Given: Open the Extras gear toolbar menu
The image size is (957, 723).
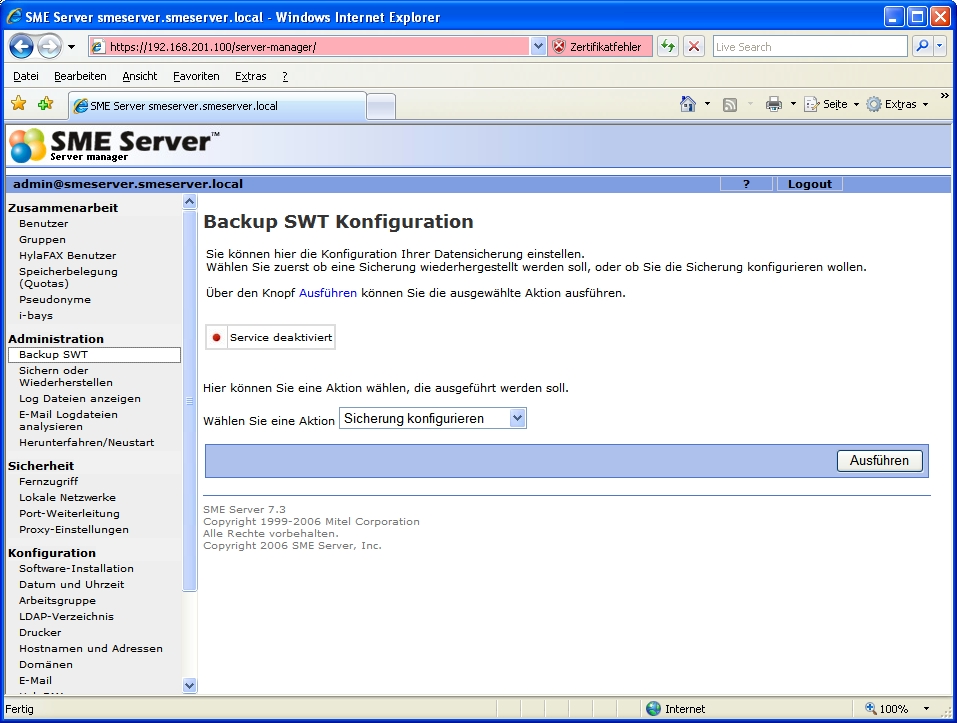Looking at the screenshot, I should pos(897,104).
